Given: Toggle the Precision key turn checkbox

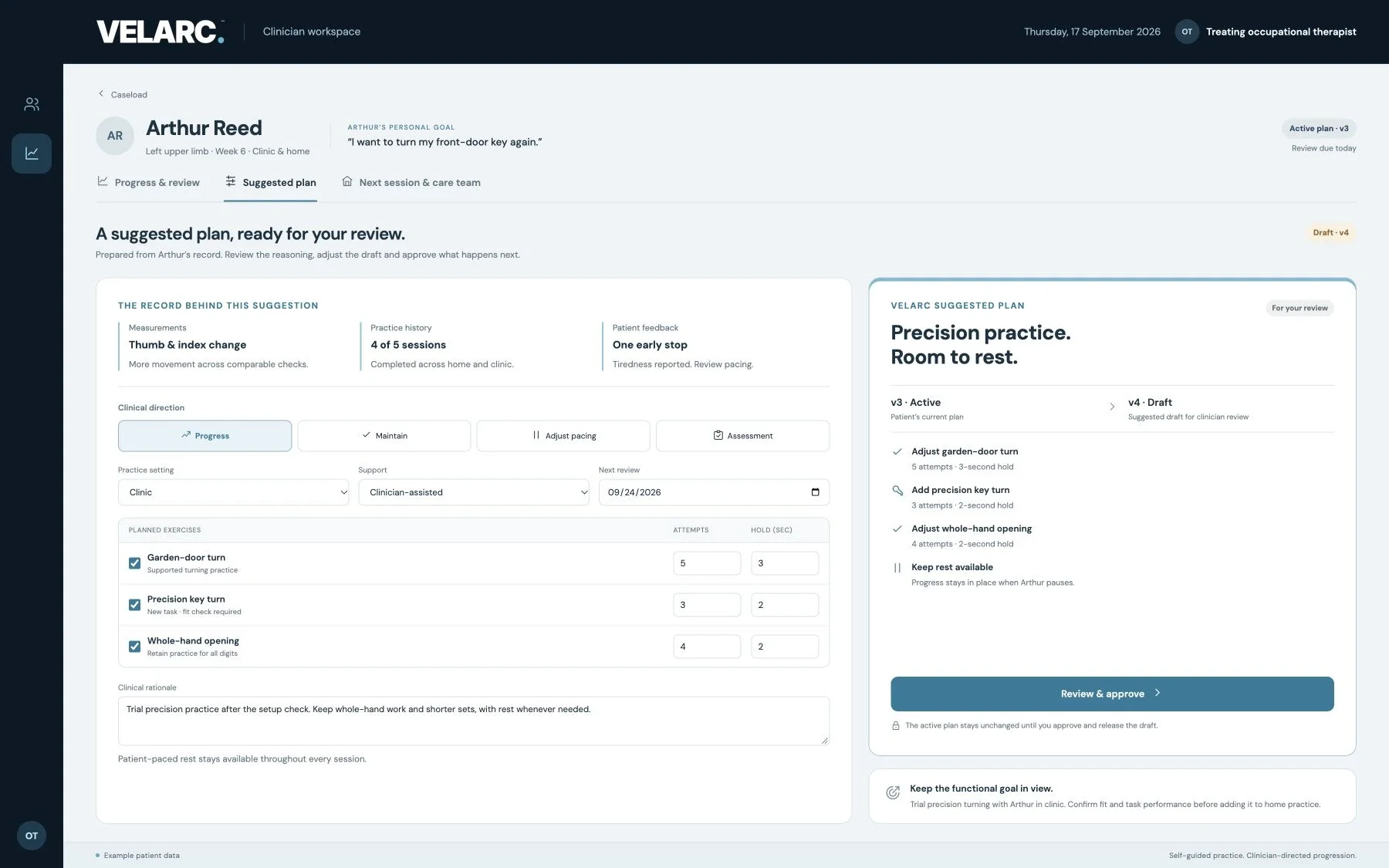Looking at the screenshot, I should [x=134, y=605].
